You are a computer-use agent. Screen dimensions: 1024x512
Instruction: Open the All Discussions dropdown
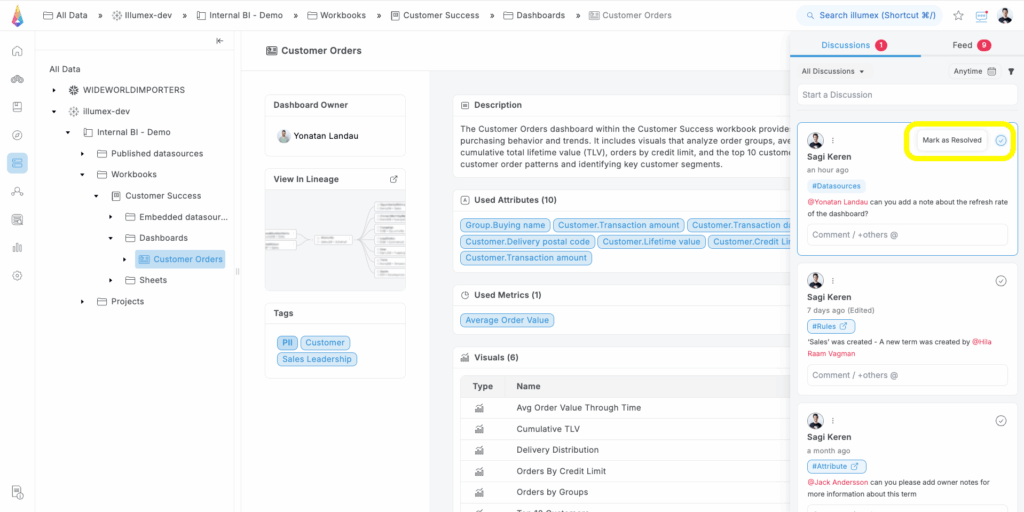[x=833, y=72]
